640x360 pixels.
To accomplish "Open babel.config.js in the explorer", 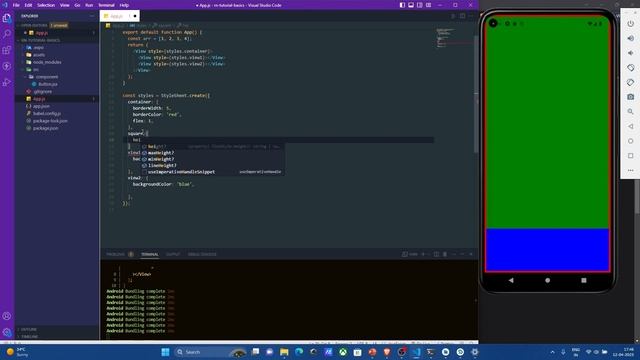I will [x=47, y=113].
